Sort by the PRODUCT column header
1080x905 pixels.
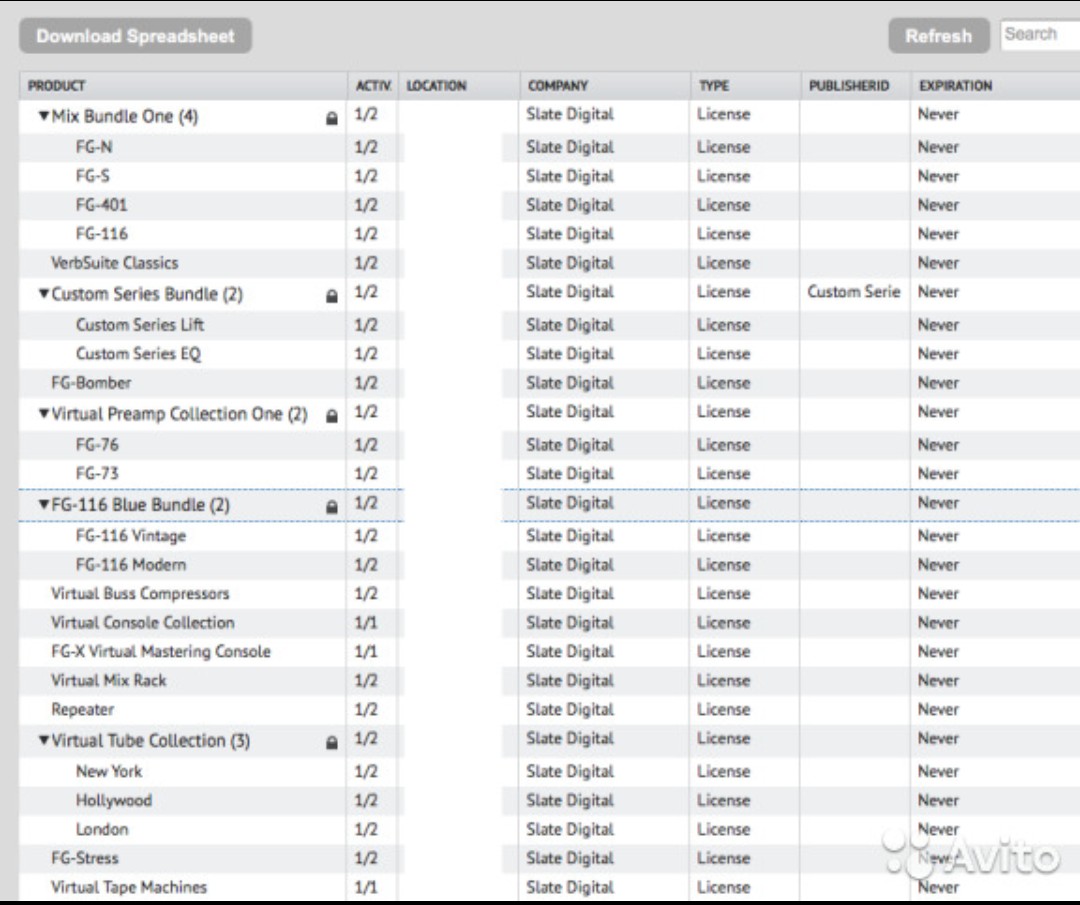coord(183,85)
